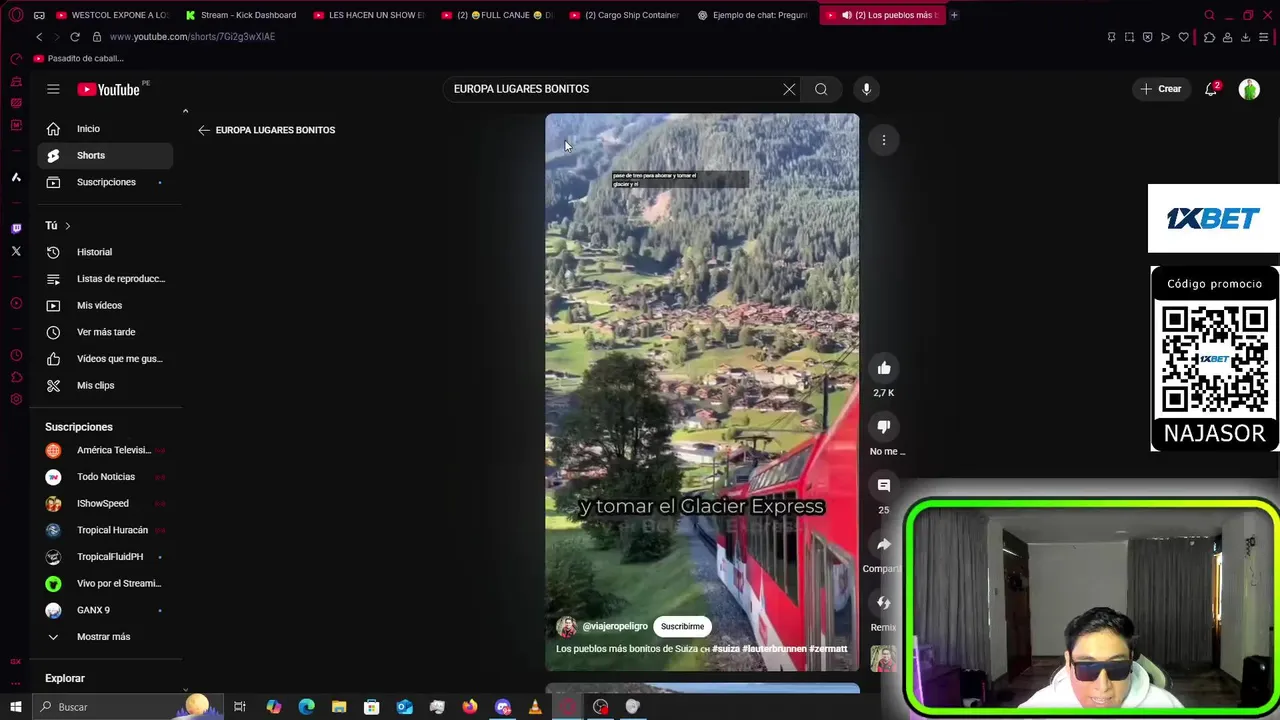Remix this Short
The image size is (1280, 720).
coord(884,602)
